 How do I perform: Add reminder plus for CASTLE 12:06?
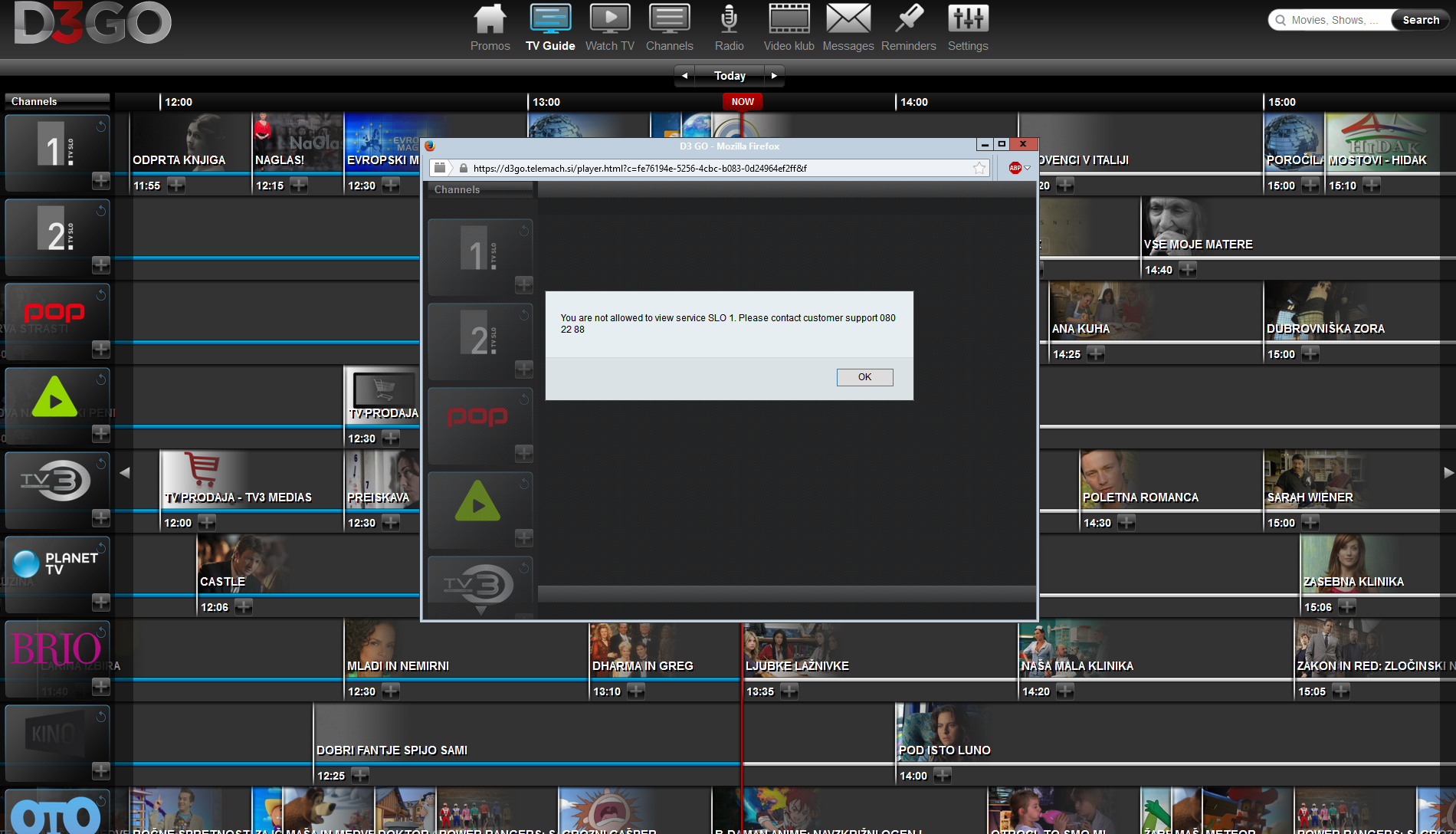point(244,606)
